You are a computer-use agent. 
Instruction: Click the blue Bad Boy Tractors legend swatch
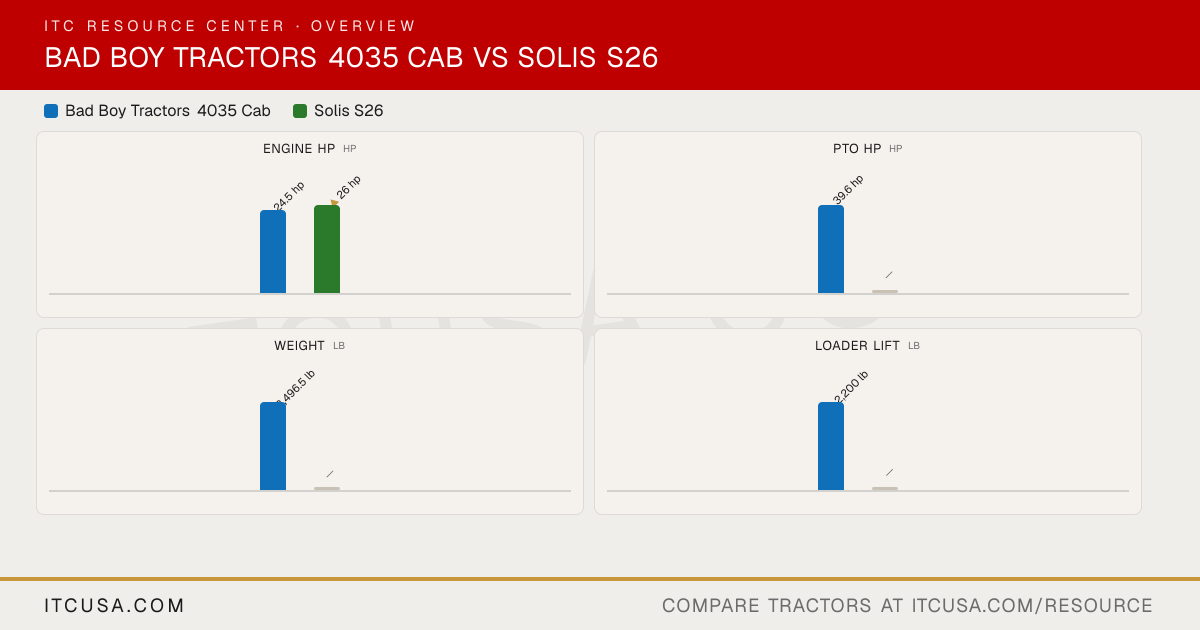pyautogui.click(x=51, y=111)
